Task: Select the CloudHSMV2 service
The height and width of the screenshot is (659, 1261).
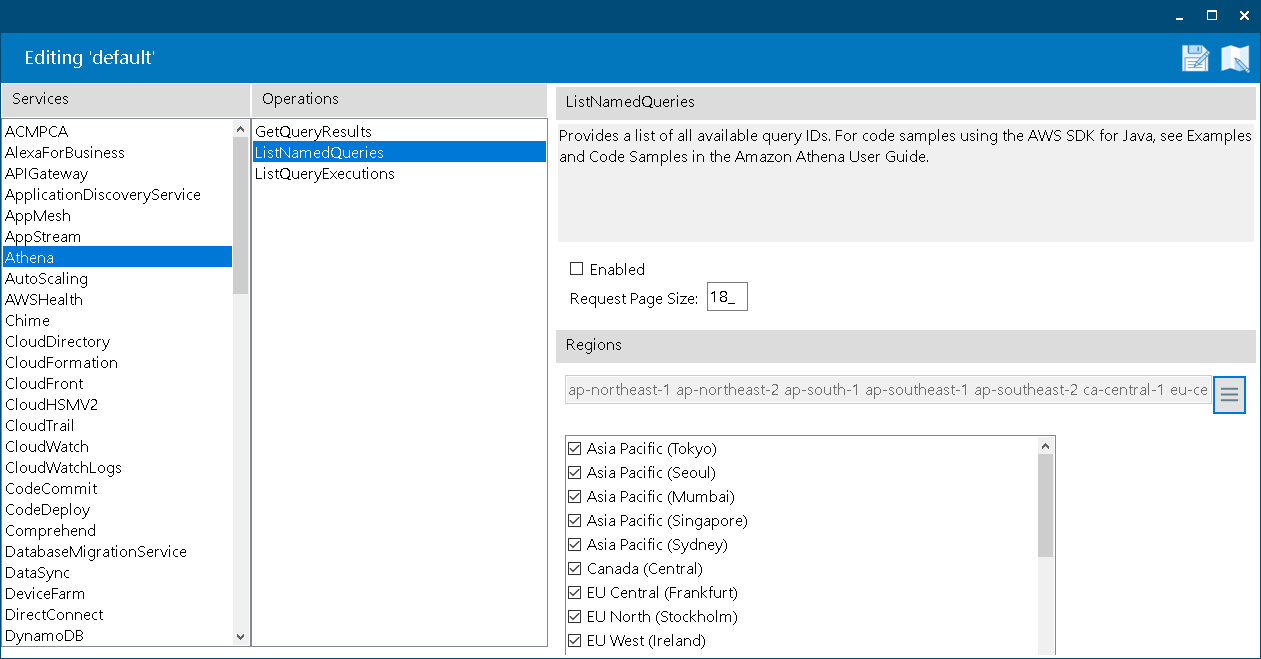Action: [x=117, y=405]
